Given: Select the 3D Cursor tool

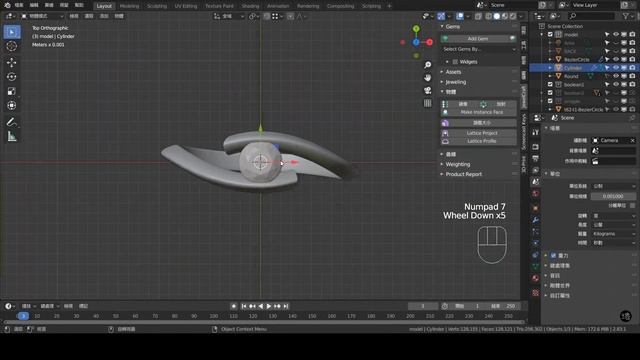Looking at the screenshot, I should point(12,46).
